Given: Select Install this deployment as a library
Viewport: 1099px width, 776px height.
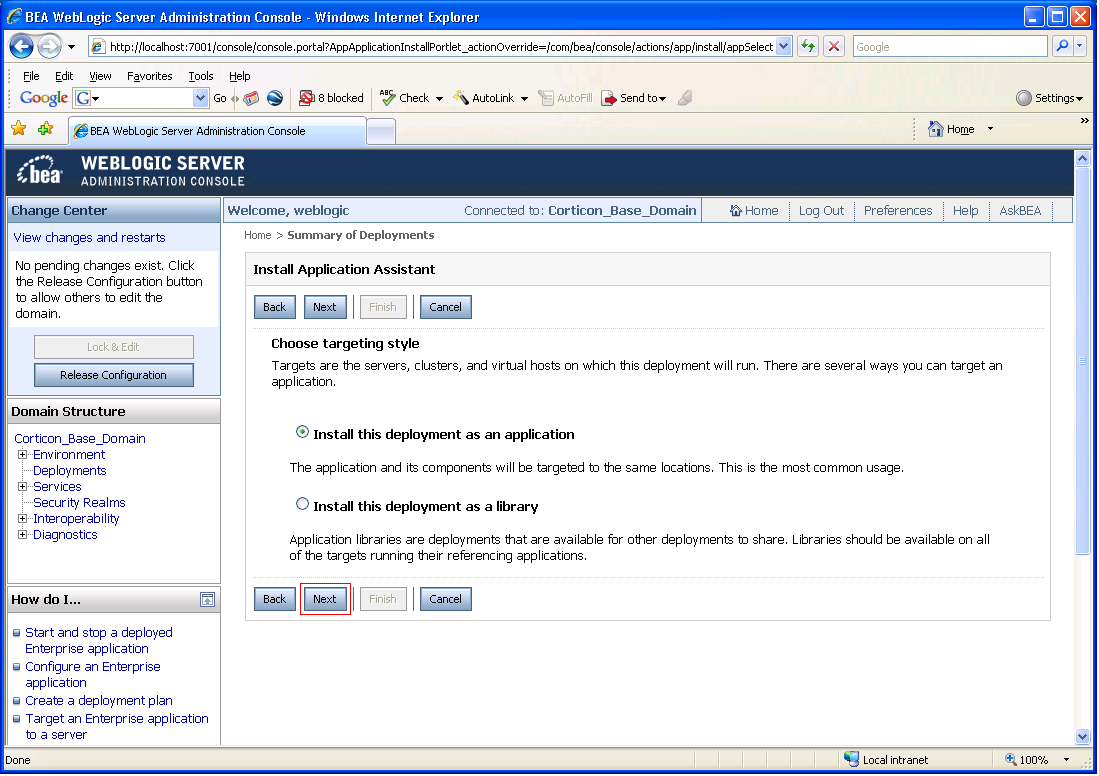Looking at the screenshot, I should coord(302,504).
